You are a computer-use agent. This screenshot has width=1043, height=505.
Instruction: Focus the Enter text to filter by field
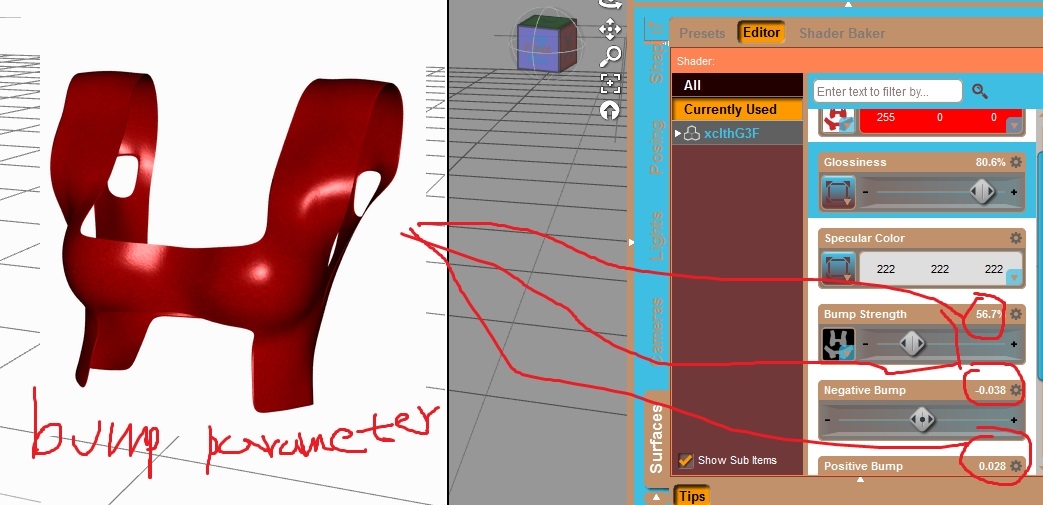[x=887, y=91]
